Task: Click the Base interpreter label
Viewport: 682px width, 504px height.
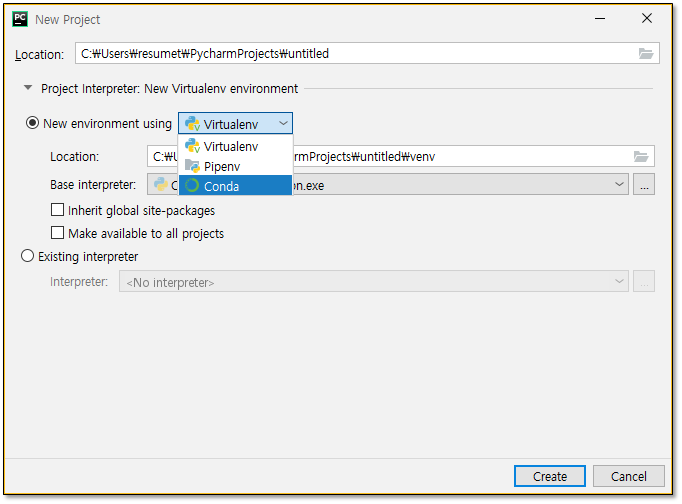Action: click(x=93, y=185)
